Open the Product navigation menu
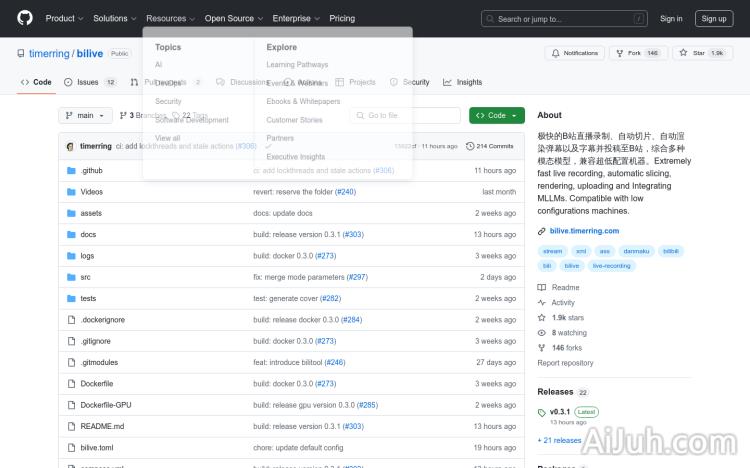This screenshot has height=468, width=750. [64, 18]
